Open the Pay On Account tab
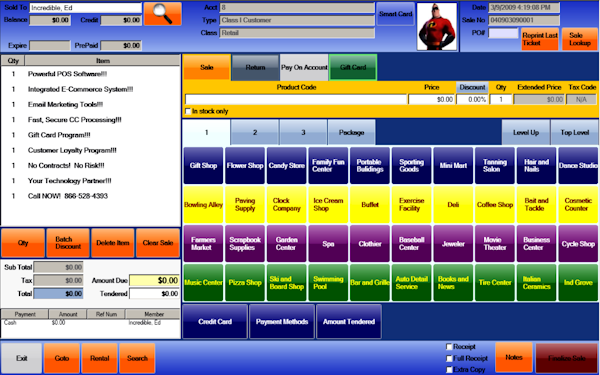600x375 pixels. pyautogui.click(x=304, y=67)
